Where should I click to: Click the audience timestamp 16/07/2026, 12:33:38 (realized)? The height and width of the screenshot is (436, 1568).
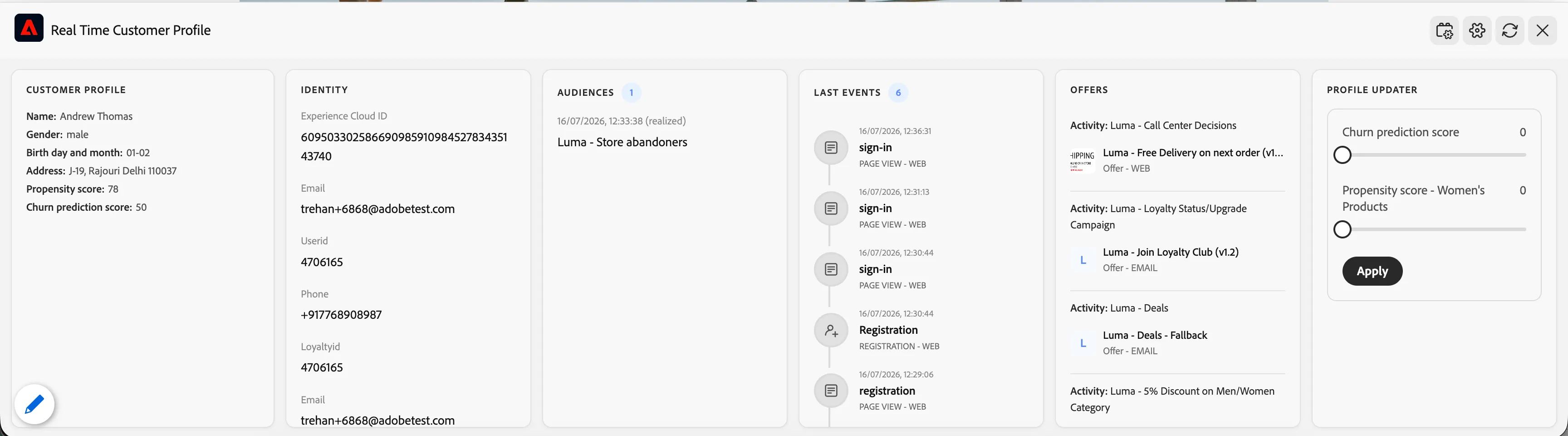pyautogui.click(x=622, y=121)
